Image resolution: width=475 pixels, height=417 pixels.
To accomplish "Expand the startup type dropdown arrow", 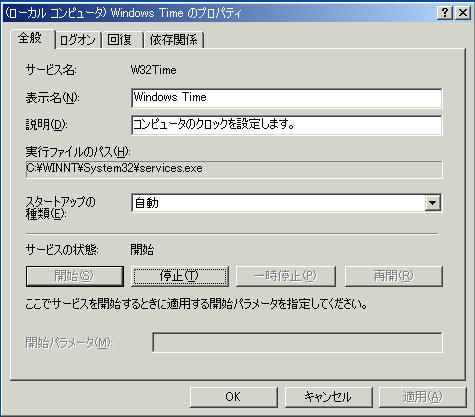I will pyautogui.click(x=432, y=203).
